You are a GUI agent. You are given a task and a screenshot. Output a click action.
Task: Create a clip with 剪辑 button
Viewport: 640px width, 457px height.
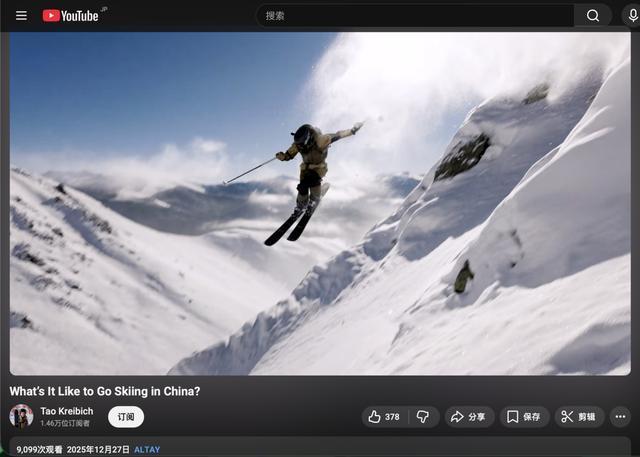click(x=579, y=417)
